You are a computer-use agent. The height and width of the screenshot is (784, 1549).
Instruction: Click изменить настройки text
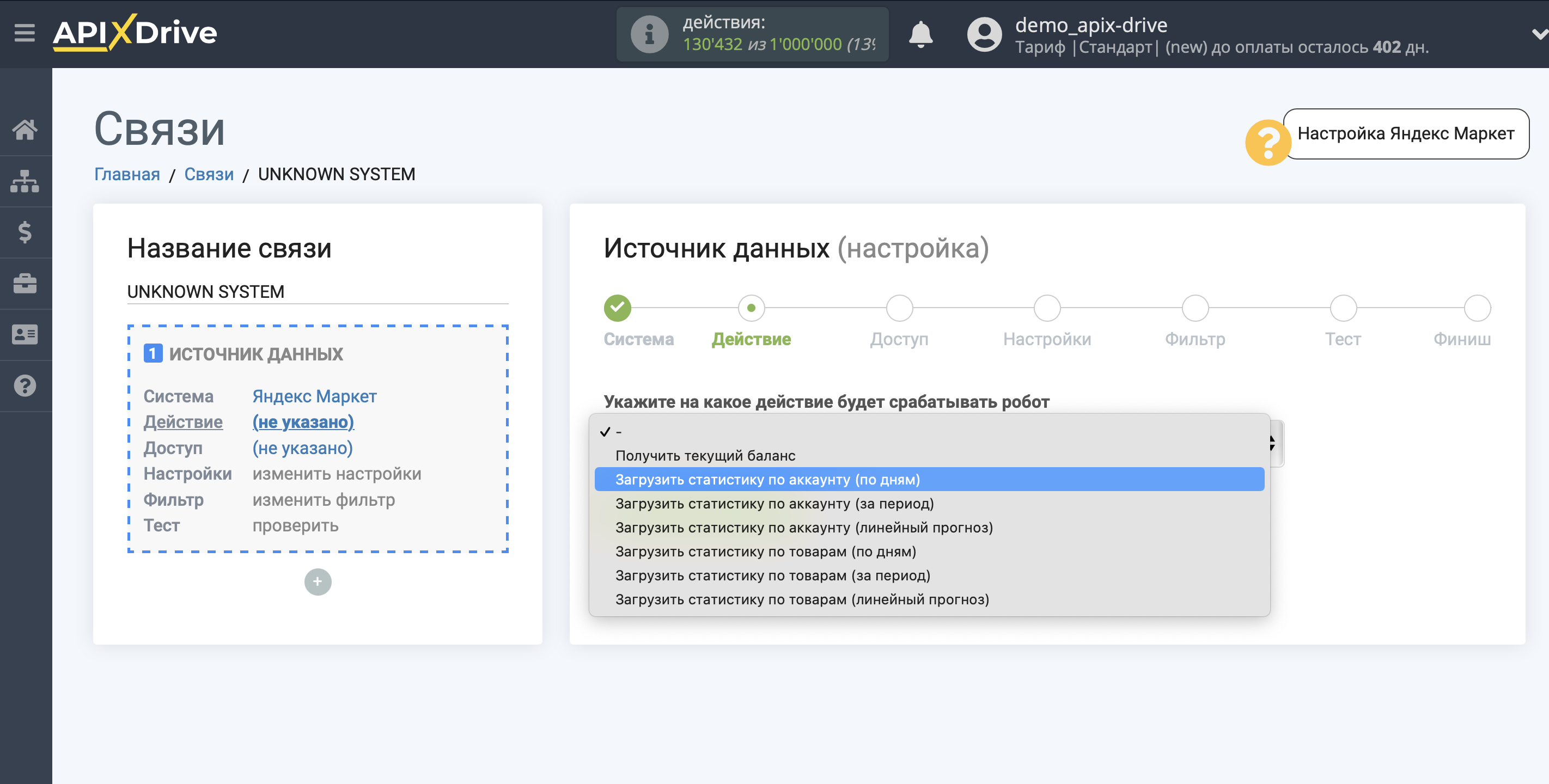click(x=337, y=474)
